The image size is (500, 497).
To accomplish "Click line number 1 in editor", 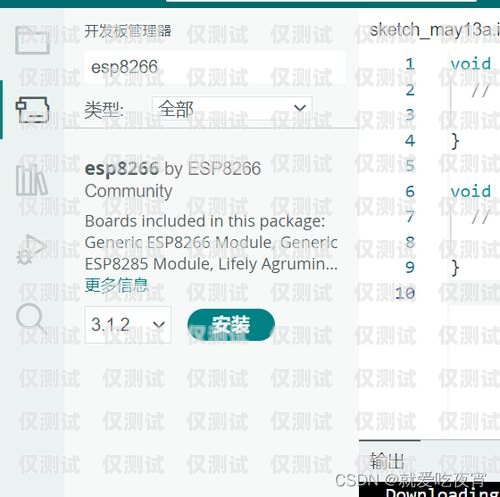I will coord(410,64).
